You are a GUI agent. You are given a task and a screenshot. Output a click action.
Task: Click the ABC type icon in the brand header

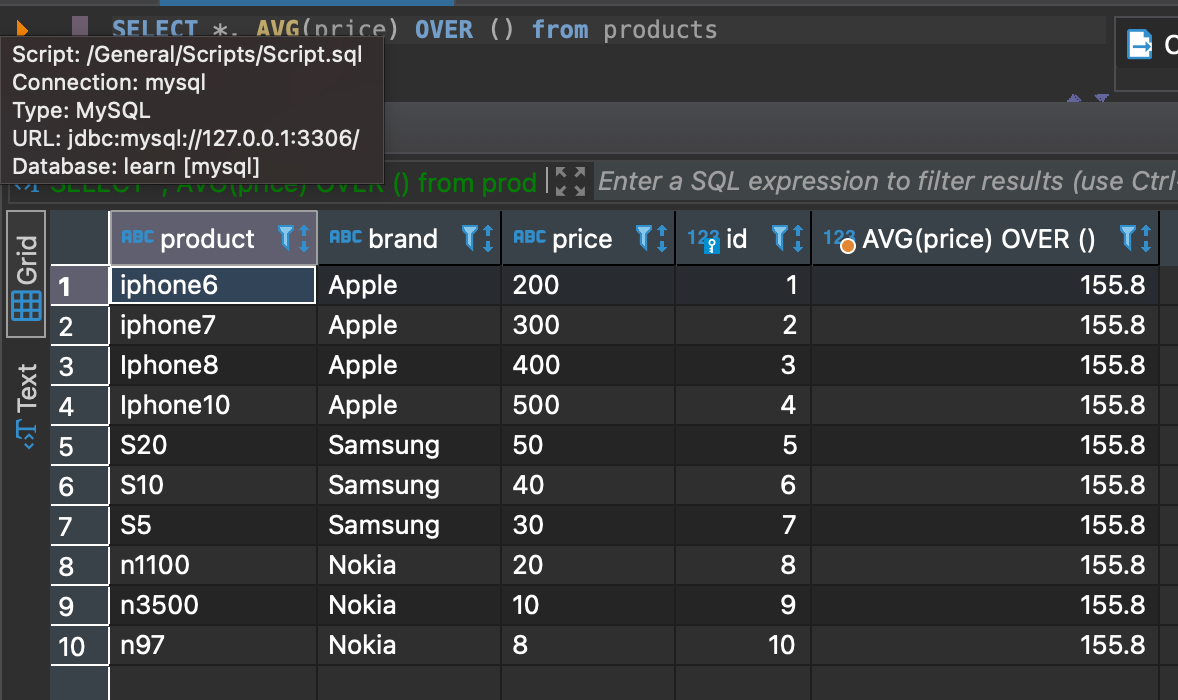[x=345, y=238]
